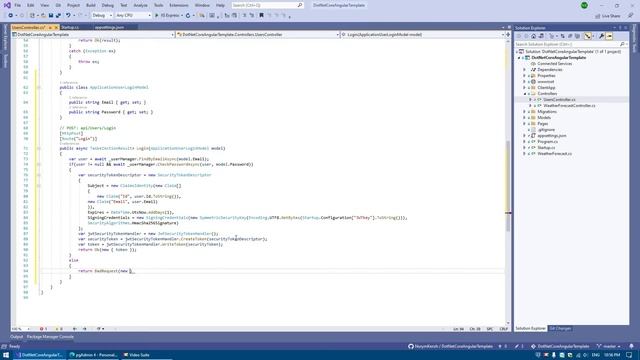Viewport: 640px width, 360px height.
Task: Toggle the Preview Selected Items icon in Solution Explorer
Action: tap(609, 36)
